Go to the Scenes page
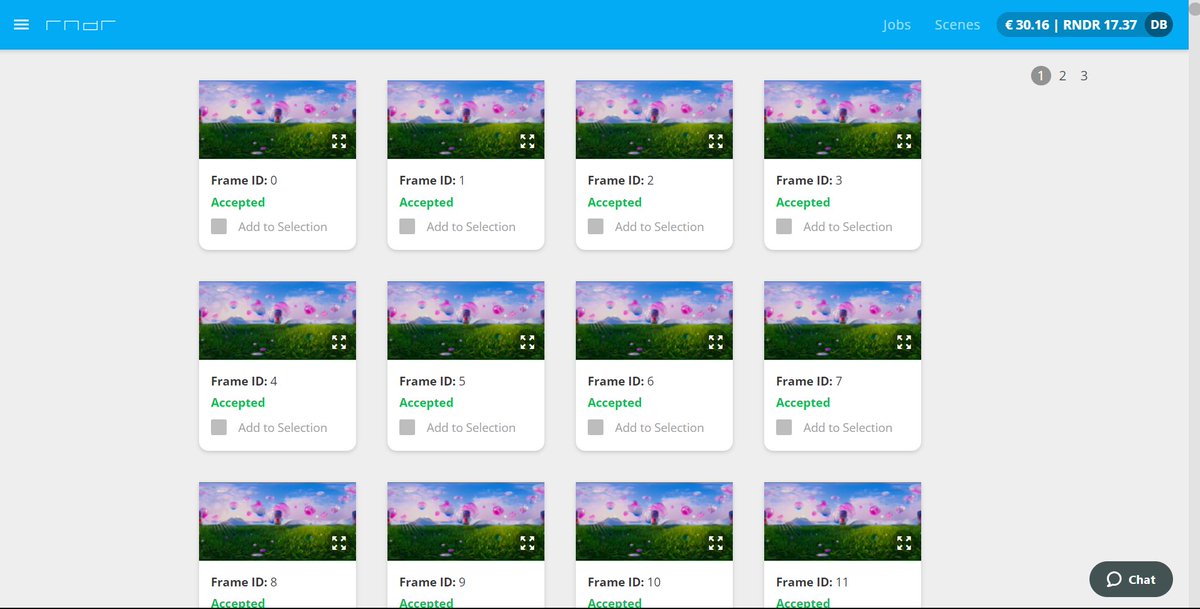Screen dimensions: 1200x609 point(957,25)
